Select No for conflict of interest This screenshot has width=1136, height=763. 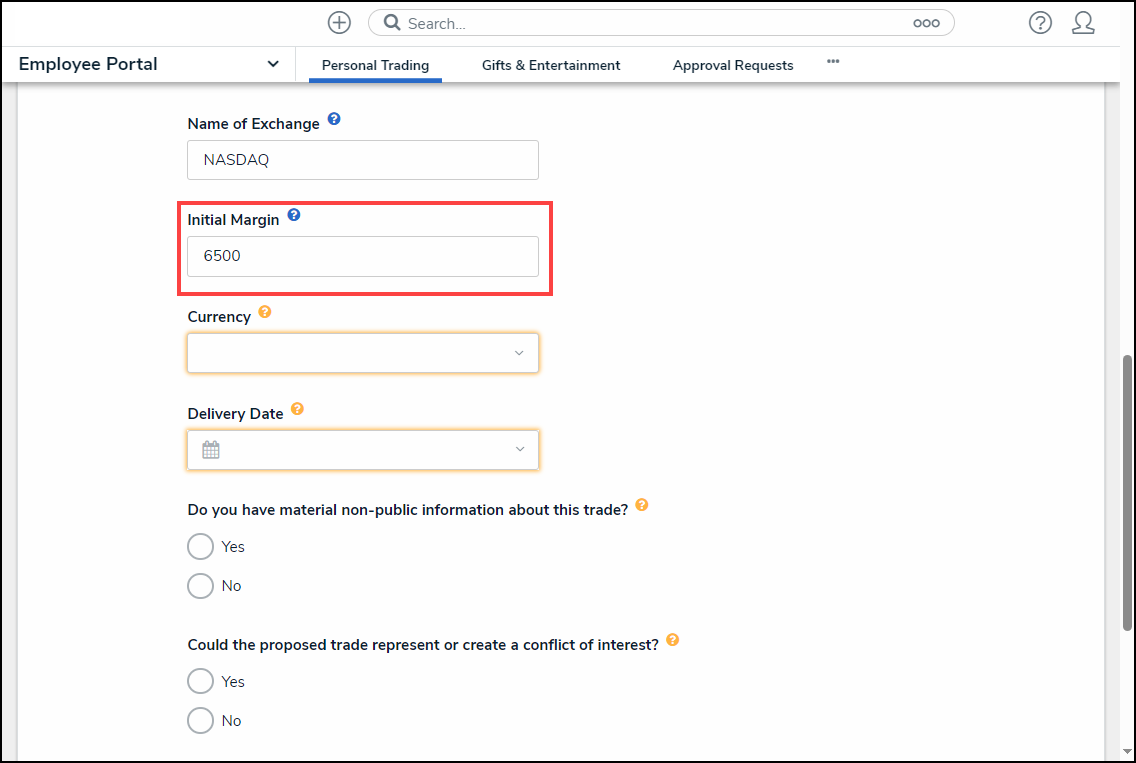click(201, 721)
